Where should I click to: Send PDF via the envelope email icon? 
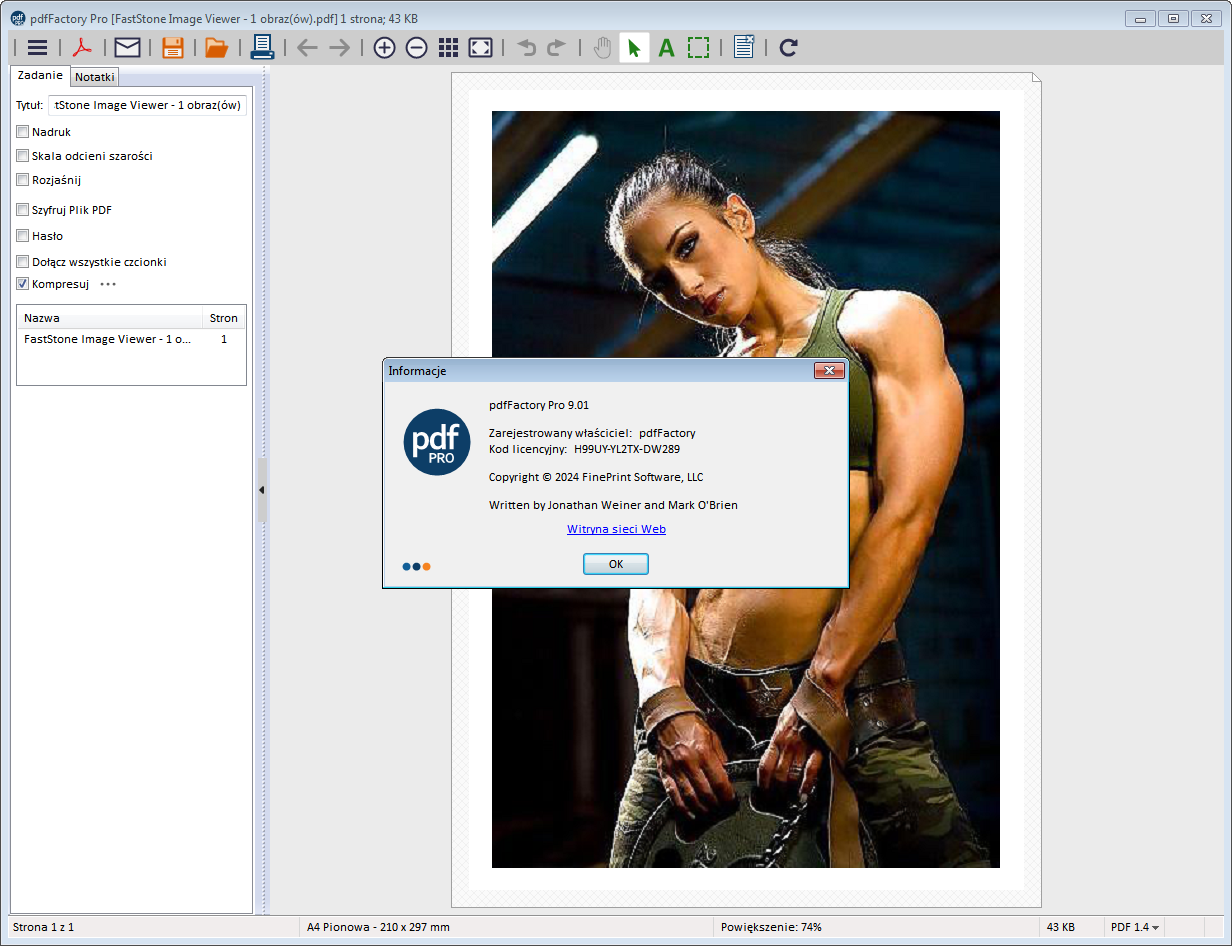pyautogui.click(x=127, y=47)
